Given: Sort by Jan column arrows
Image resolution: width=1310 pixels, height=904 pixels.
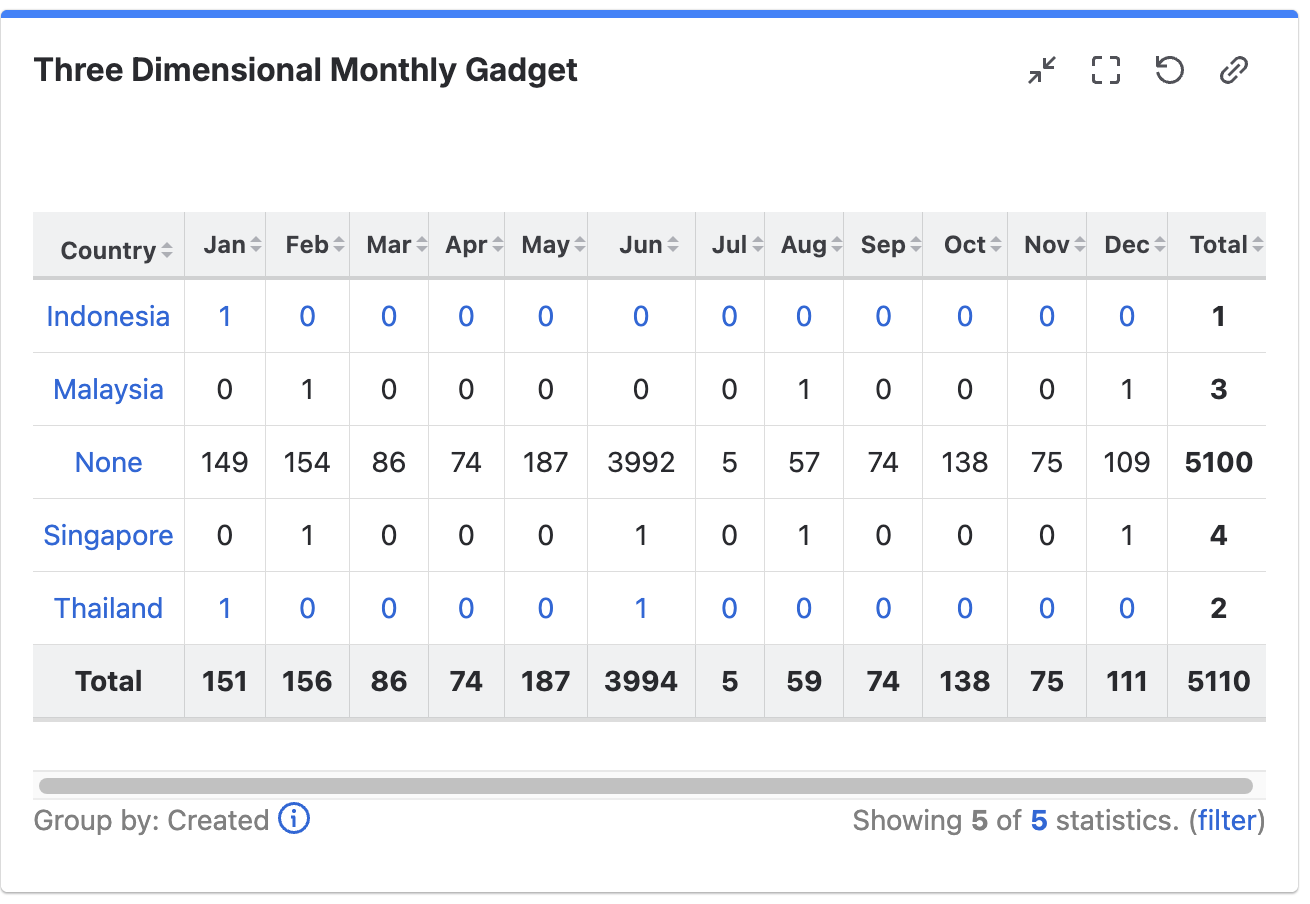Looking at the screenshot, I should pos(256,245).
